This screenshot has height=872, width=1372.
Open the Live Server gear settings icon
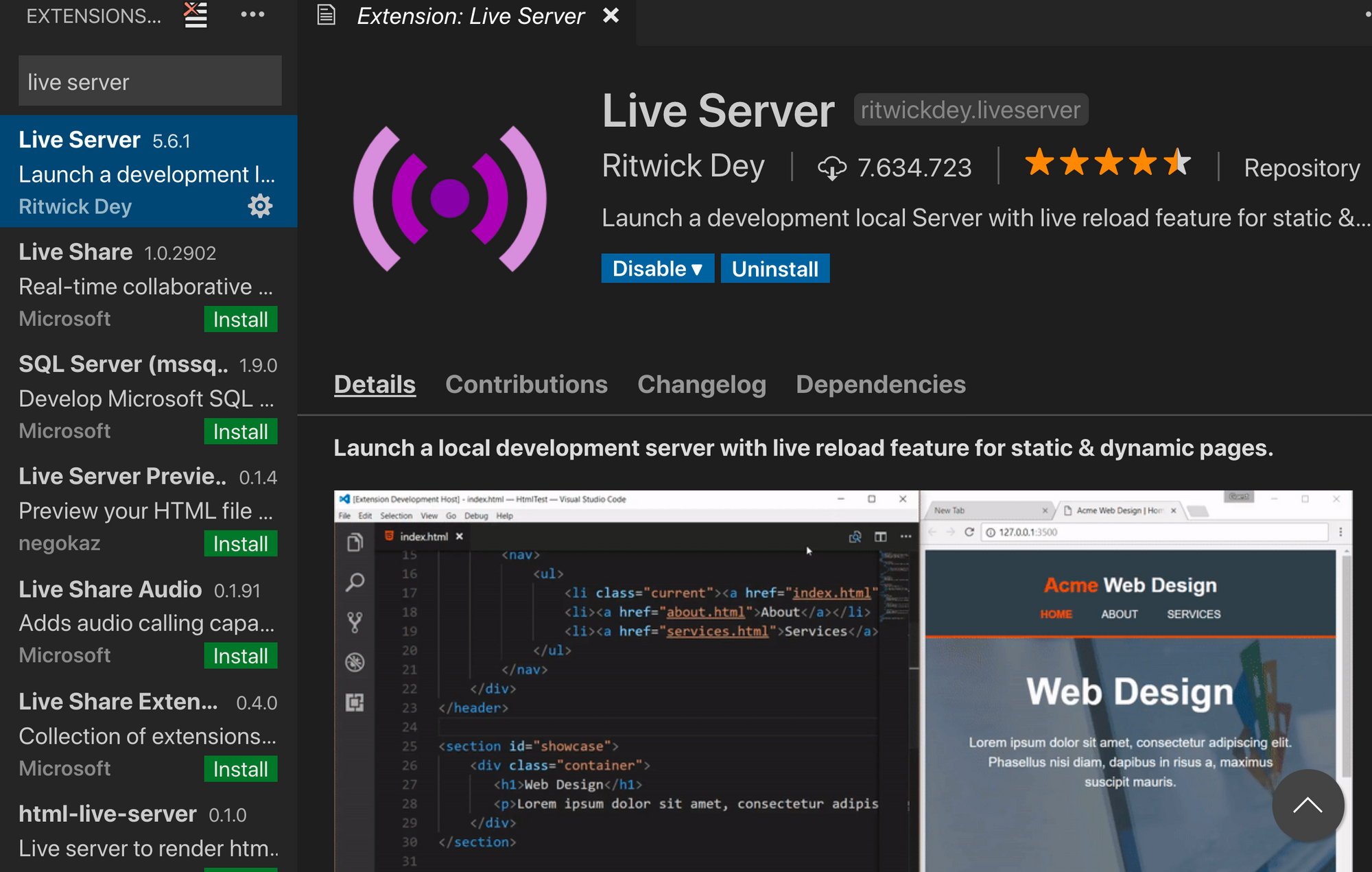click(260, 206)
